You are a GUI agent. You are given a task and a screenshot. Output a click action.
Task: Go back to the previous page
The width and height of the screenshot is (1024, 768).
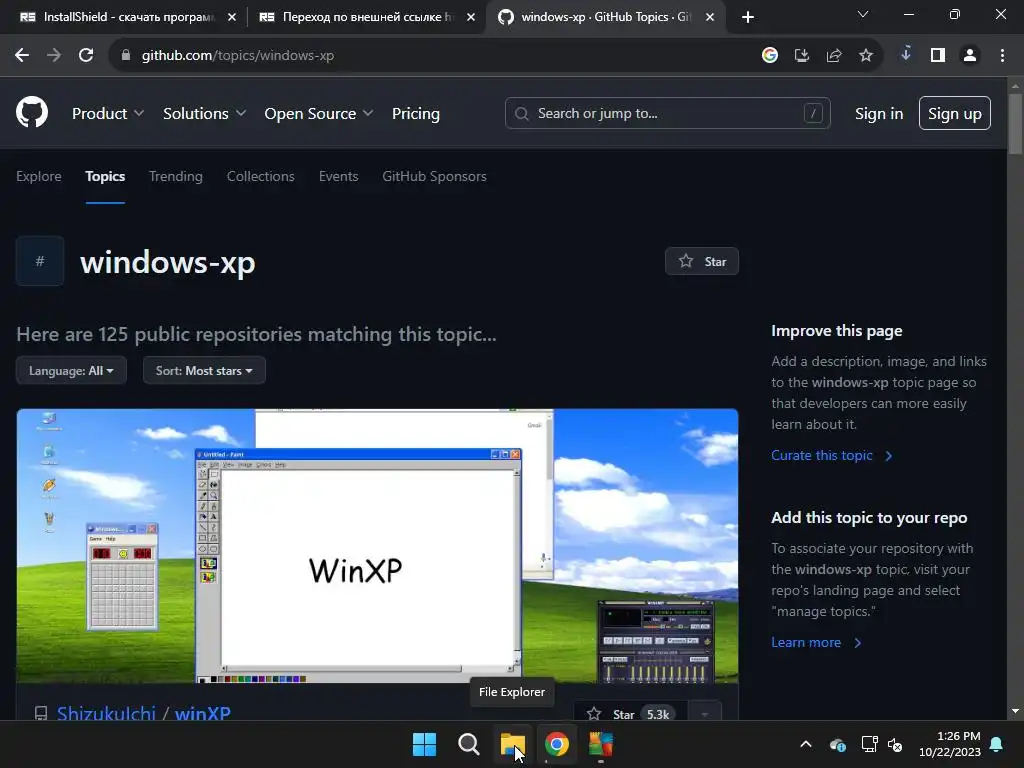tap(22, 56)
